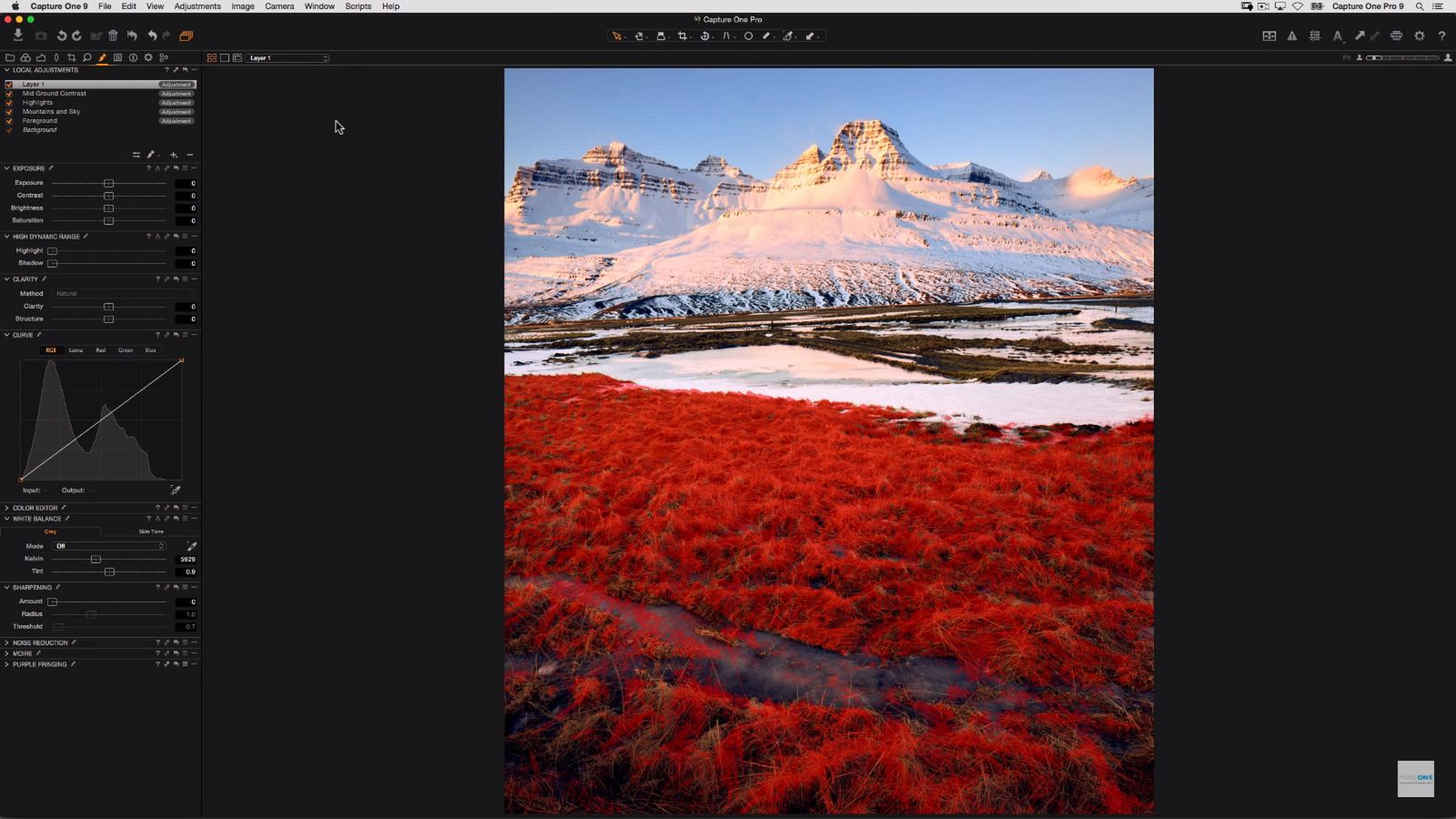Image resolution: width=1456 pixels, height=819 pixels.
Task: Click the layer mask settings sliders button
Action: [136, 155]
